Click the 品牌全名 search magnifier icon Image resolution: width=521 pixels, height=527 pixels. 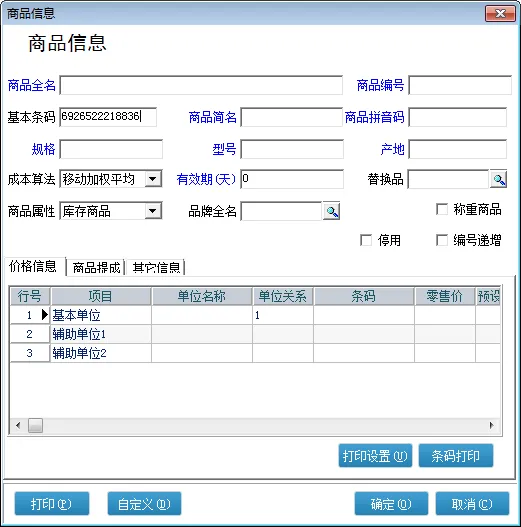pyautogui.click(x=331, y=211)
